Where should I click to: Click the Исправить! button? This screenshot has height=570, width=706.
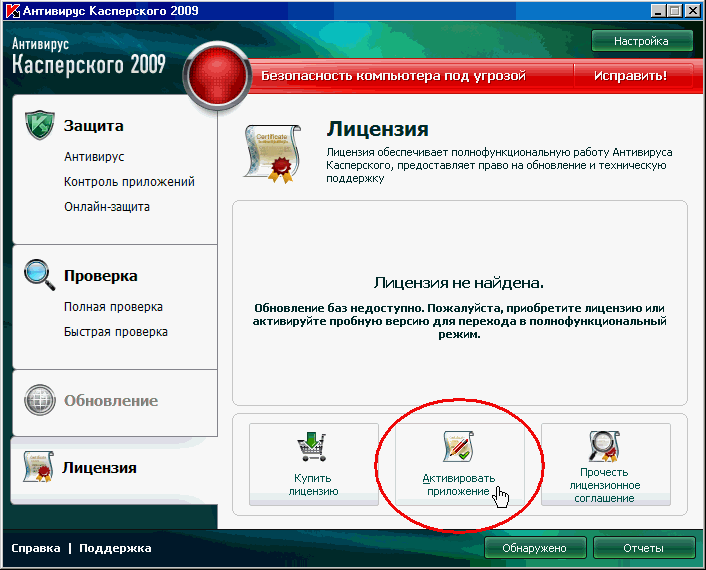coord(630,76)
